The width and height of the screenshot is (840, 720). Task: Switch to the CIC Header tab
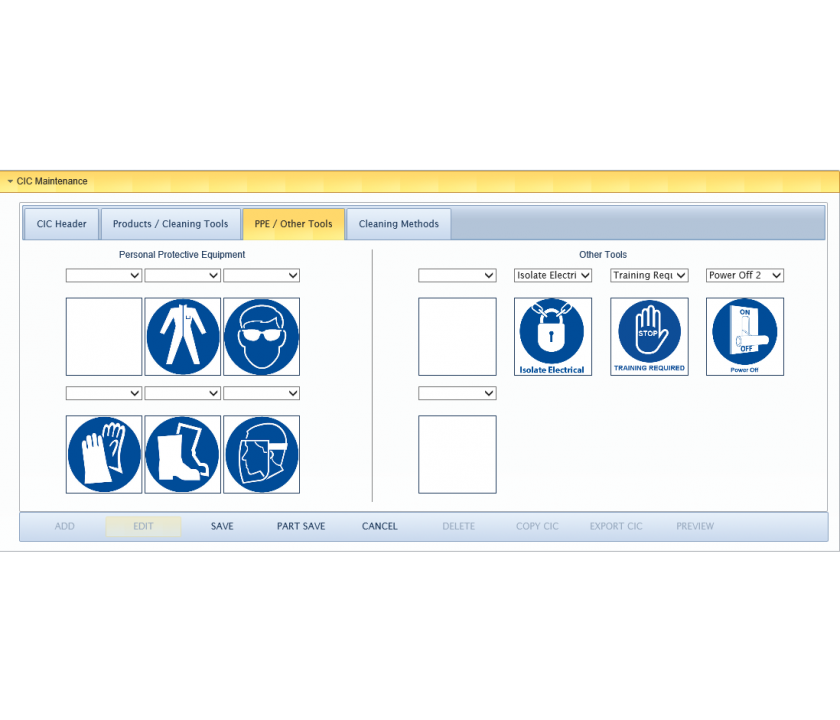61,224
